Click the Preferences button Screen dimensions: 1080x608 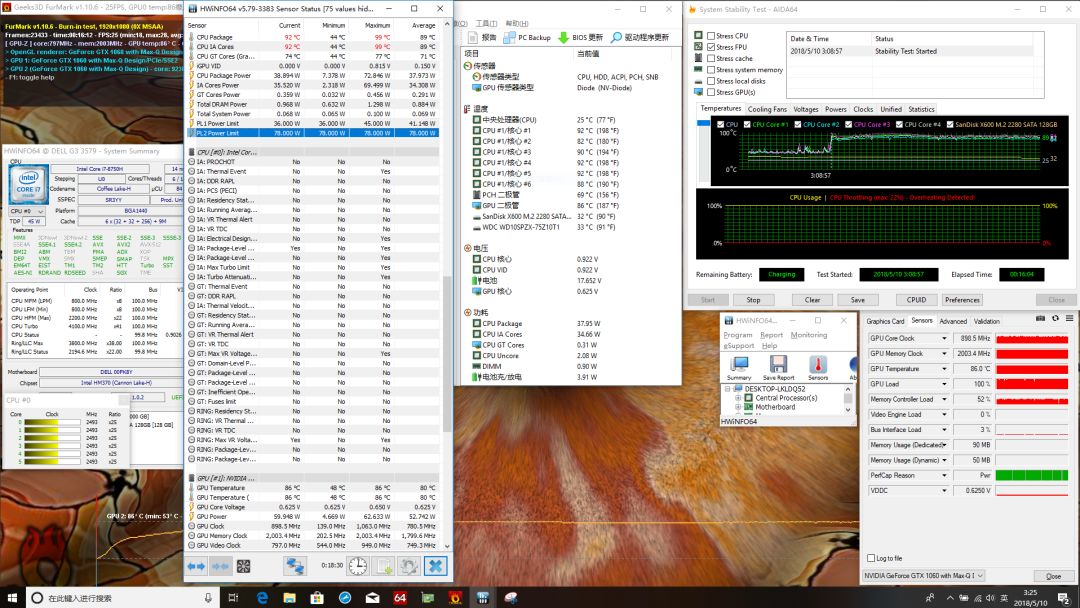point(962,299)
